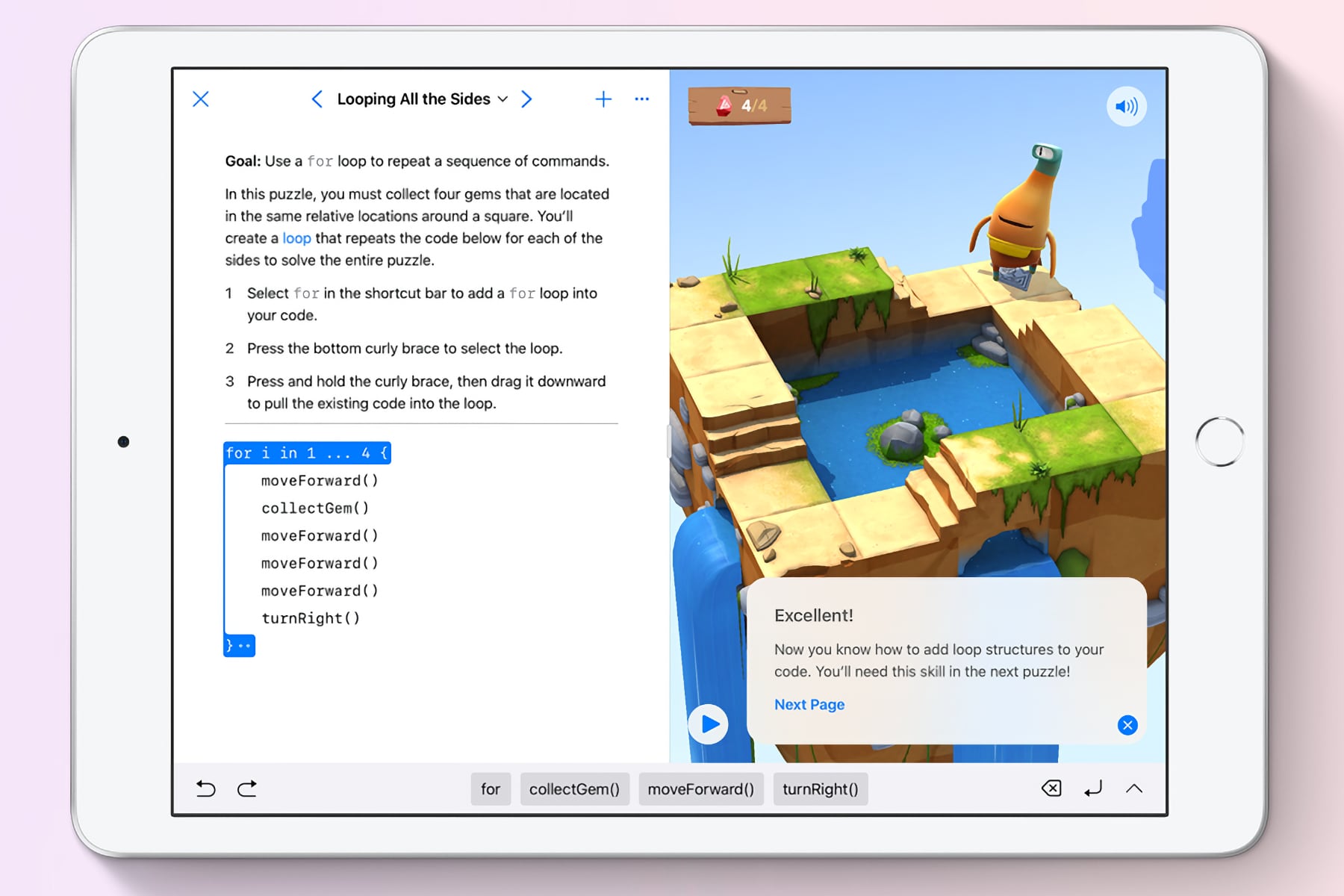This screenshot has width=1344, height=896.
Task: Select the first moveForward() line
Action: [320, 481]
